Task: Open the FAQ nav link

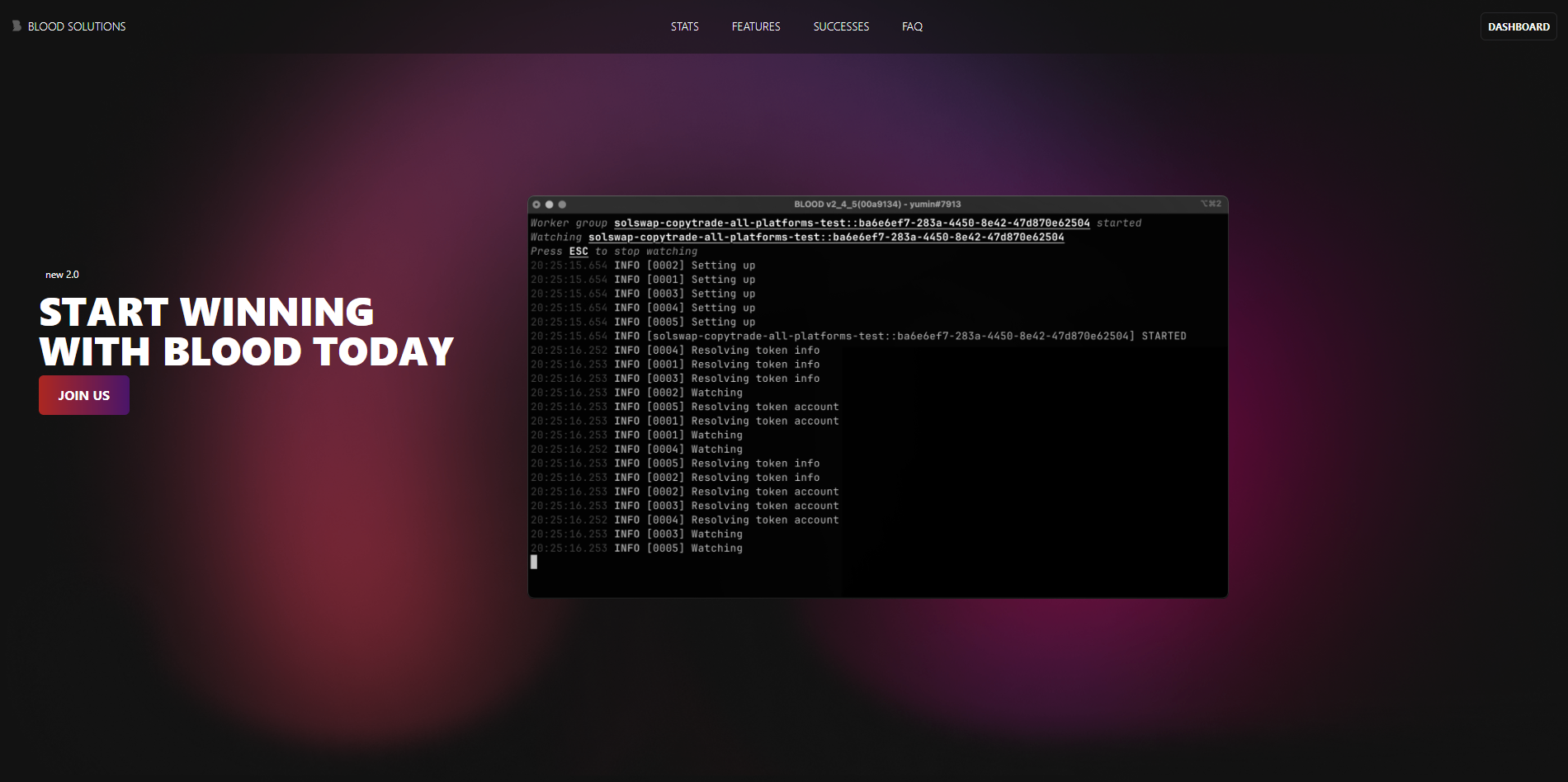Action: coord(912,26)
